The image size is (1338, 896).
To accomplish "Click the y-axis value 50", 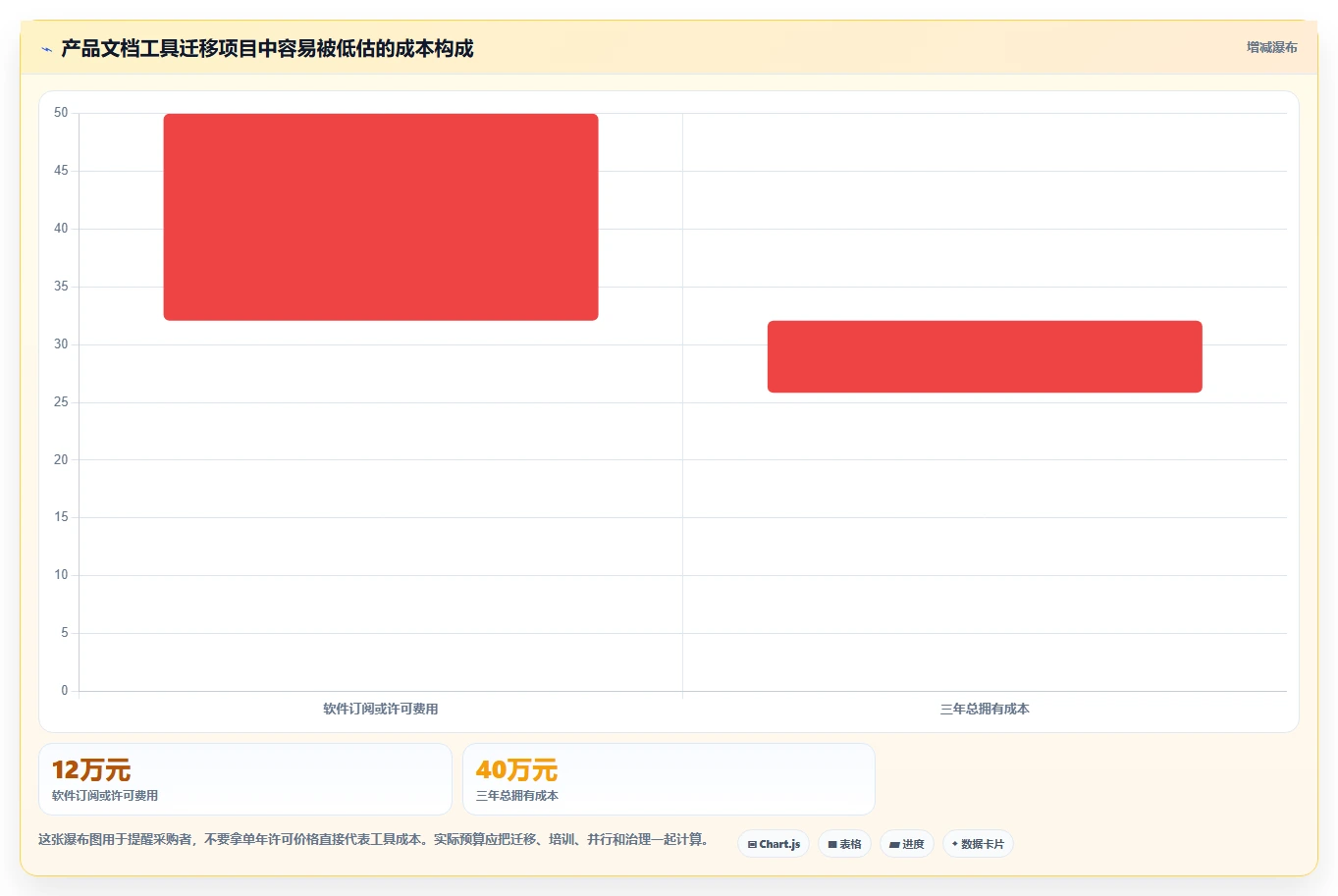I will pos(61,113).
